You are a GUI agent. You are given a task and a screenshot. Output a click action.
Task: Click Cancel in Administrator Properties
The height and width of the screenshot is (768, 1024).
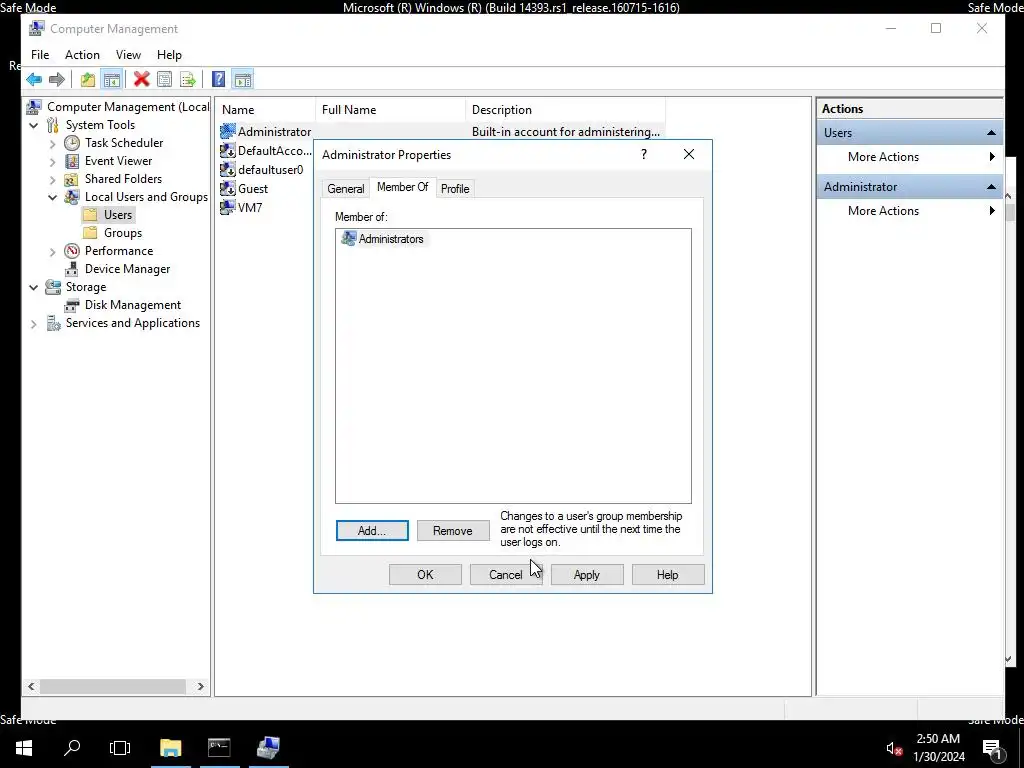coord(505,575)
